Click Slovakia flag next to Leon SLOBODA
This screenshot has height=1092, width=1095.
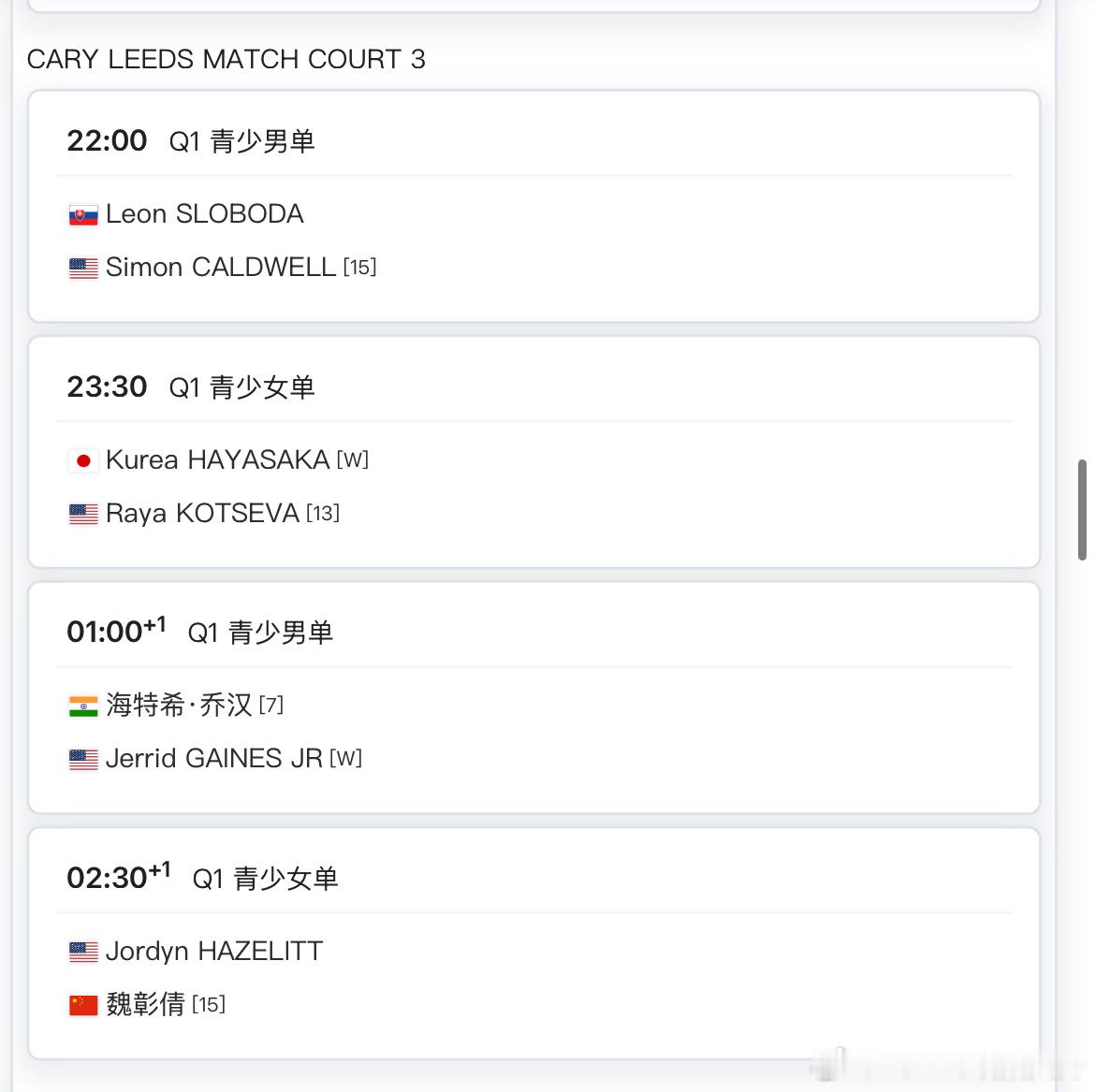click(83, 216)
